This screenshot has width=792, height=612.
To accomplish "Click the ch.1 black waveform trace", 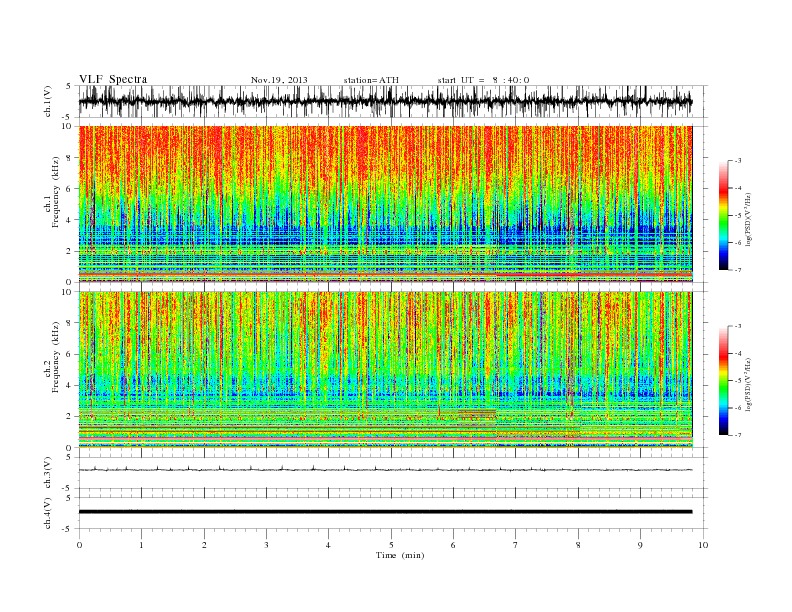I will coord(385,101).
